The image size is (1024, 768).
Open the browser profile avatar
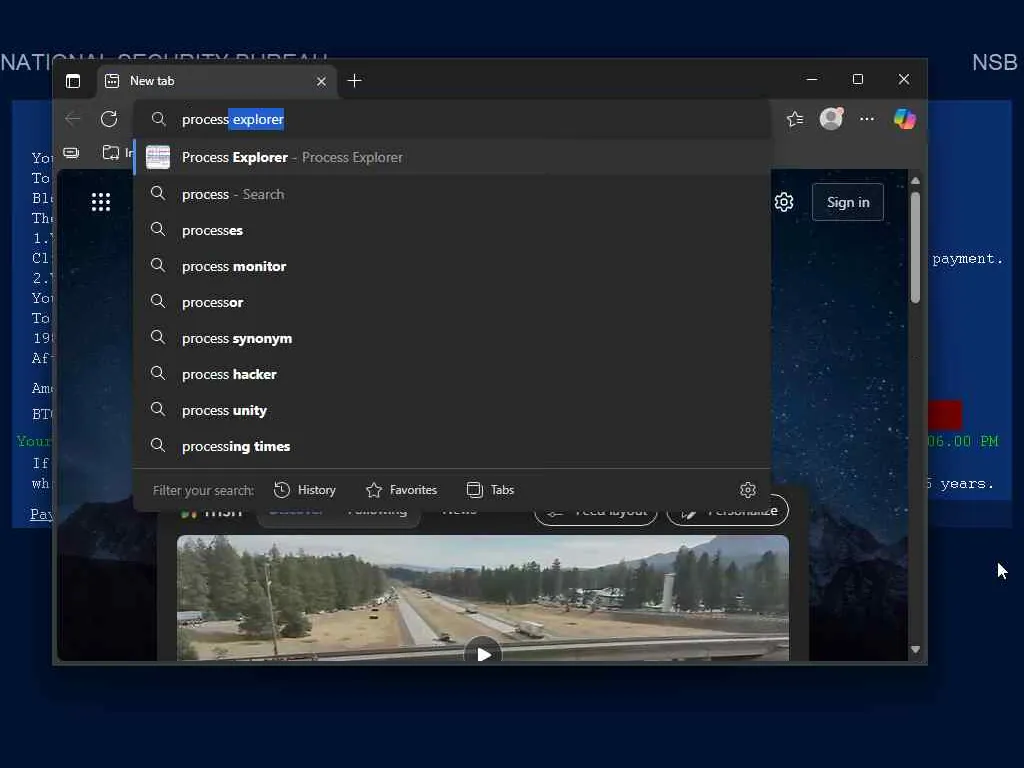pyautogui.click(x=831, y=118)
